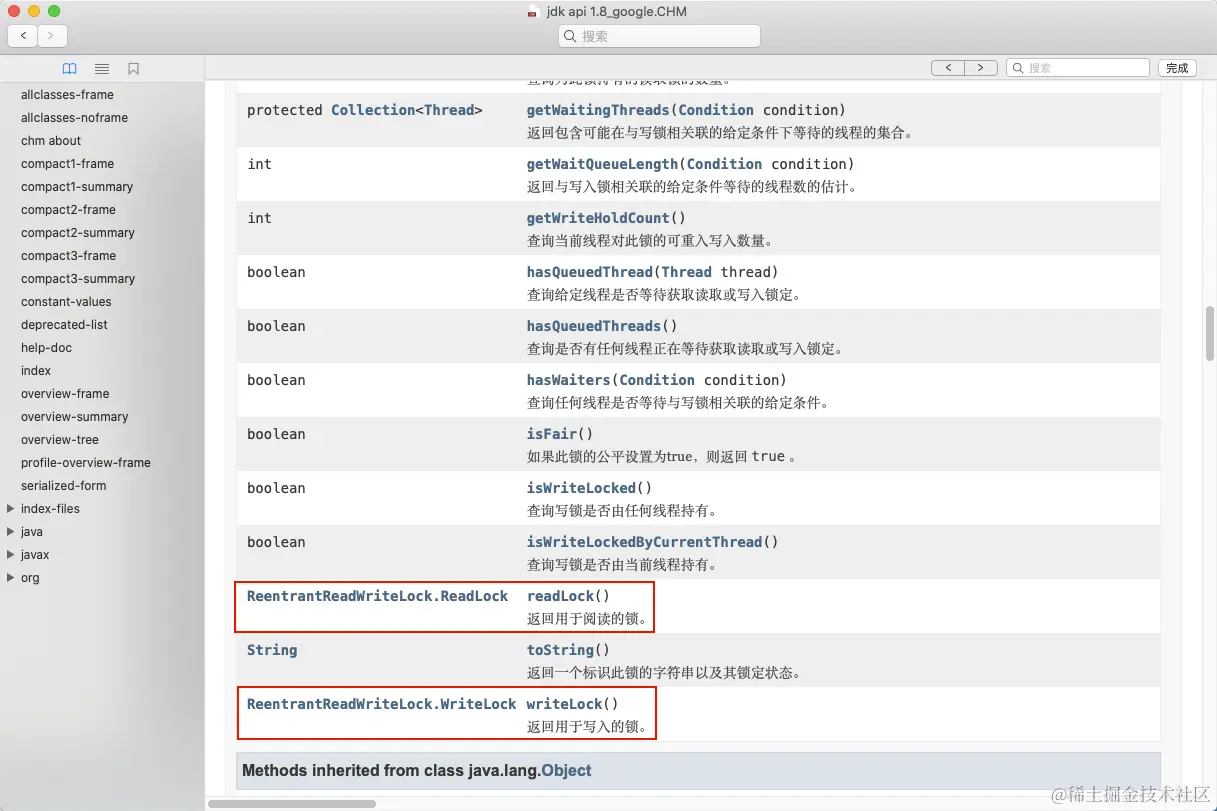Viewport: 1217px width, 811px height.
Task: Open help-doc in sidebar
Action: (46, 348)
